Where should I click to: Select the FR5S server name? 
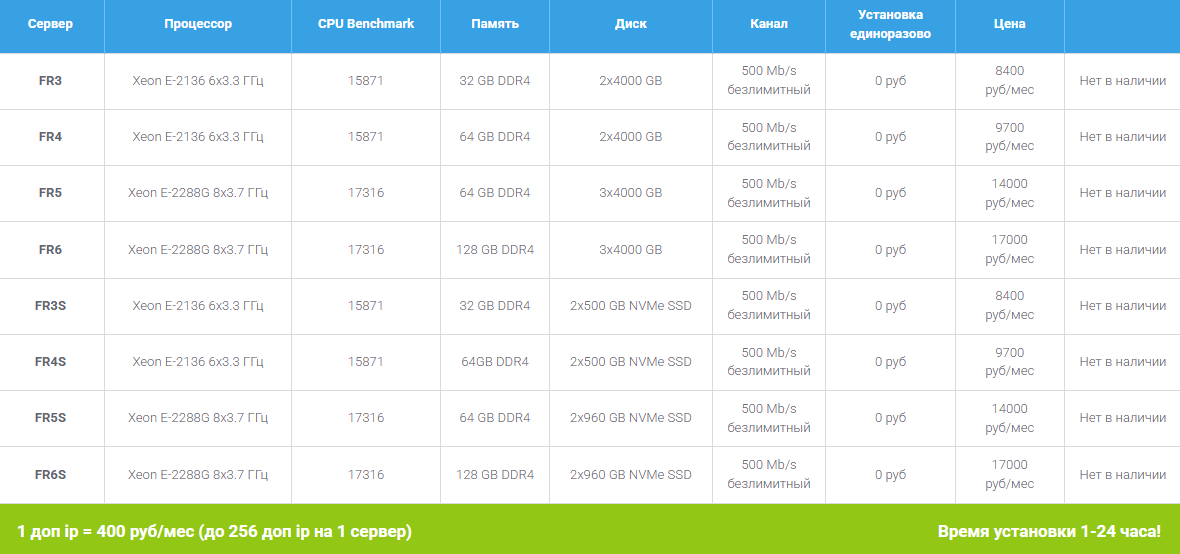tap(50, 418)
